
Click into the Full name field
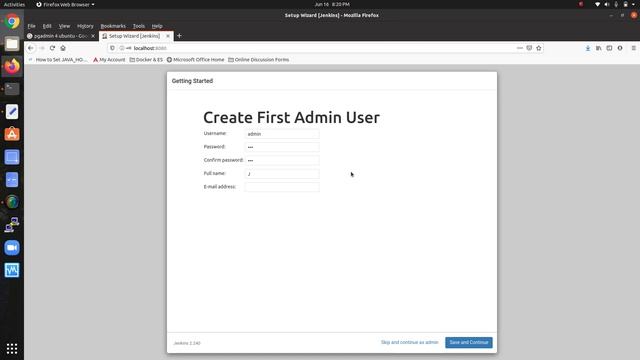[282, 174]
